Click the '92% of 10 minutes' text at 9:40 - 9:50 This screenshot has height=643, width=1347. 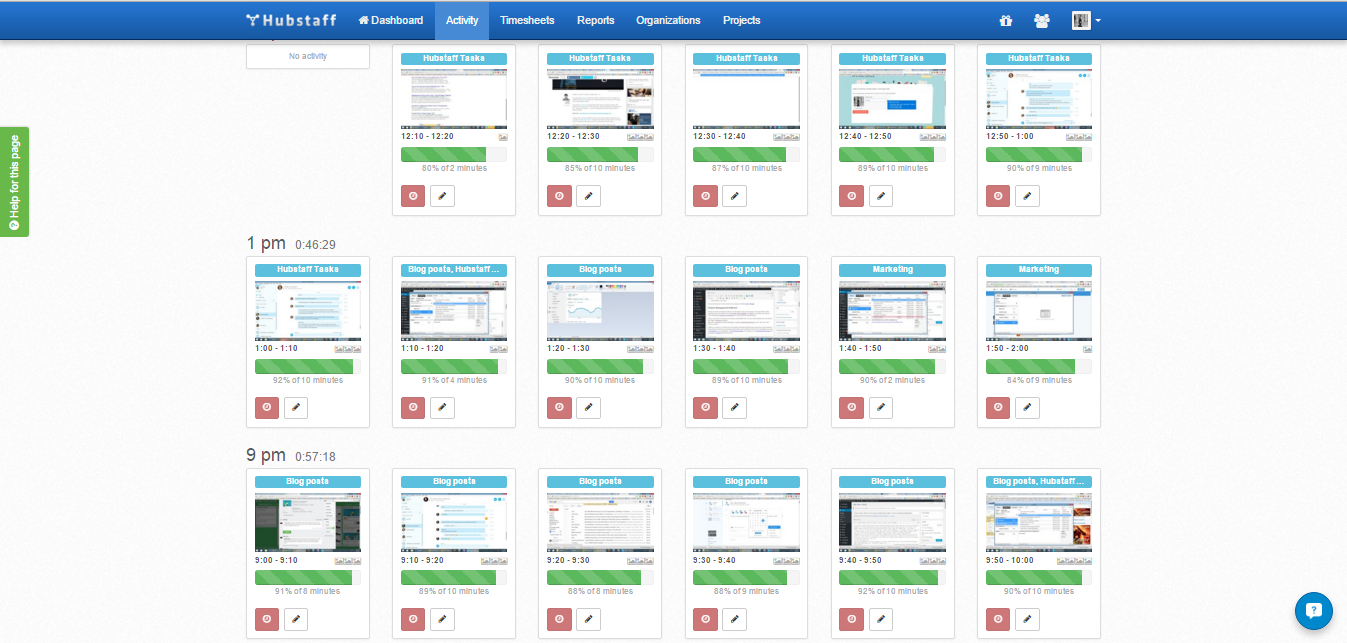(892, 592)
